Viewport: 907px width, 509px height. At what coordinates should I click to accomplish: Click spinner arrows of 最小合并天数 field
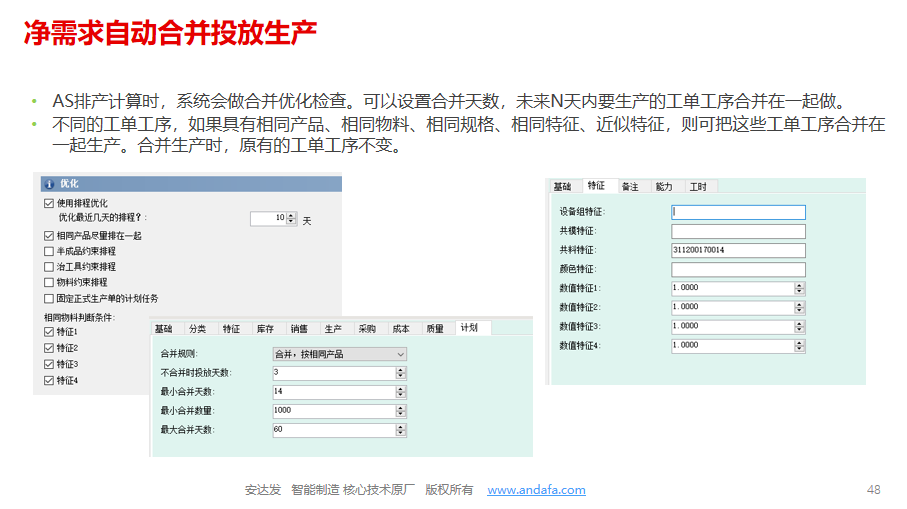point(401,392)
